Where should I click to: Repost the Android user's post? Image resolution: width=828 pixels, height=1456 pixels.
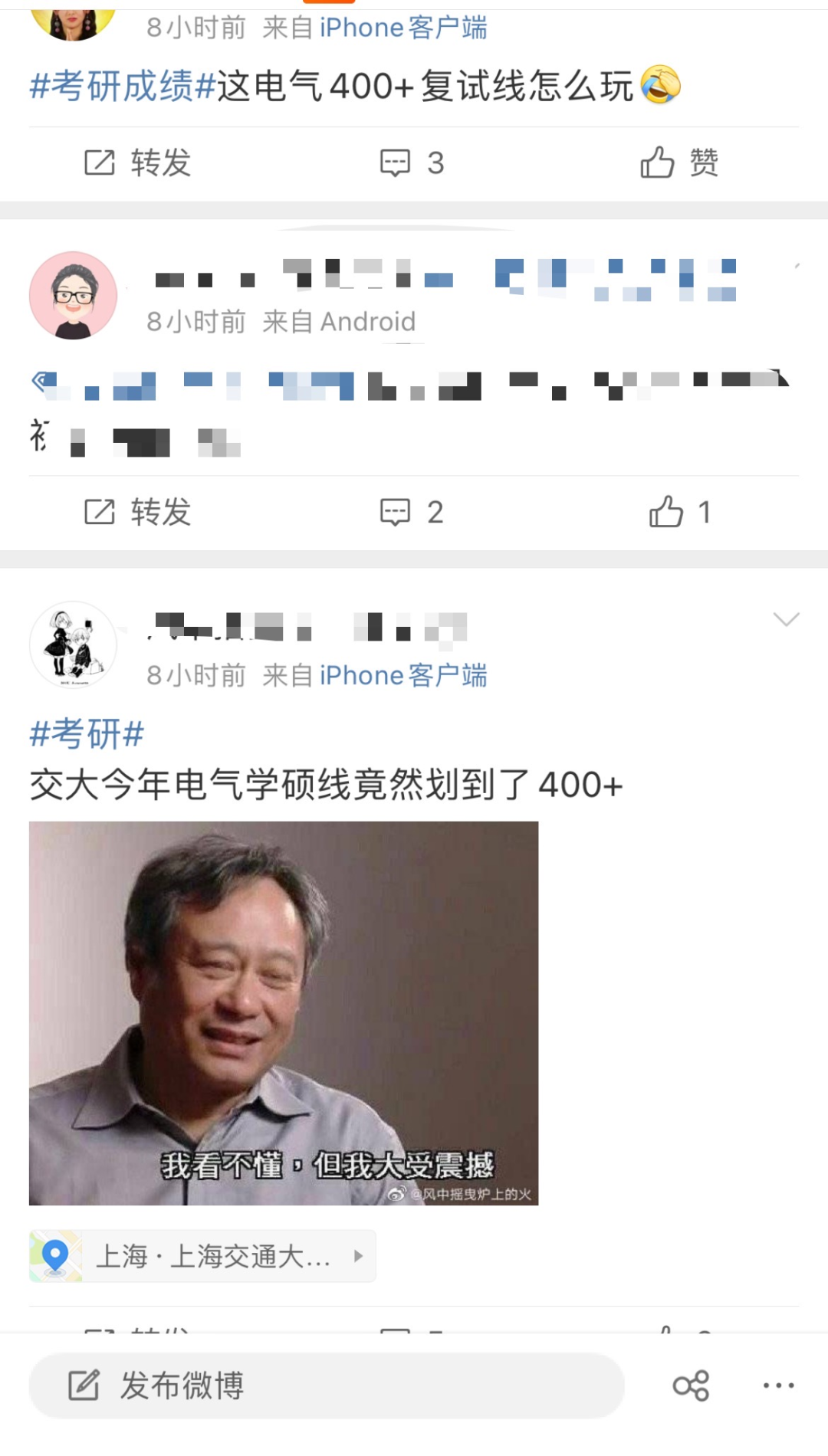(138, 511)
